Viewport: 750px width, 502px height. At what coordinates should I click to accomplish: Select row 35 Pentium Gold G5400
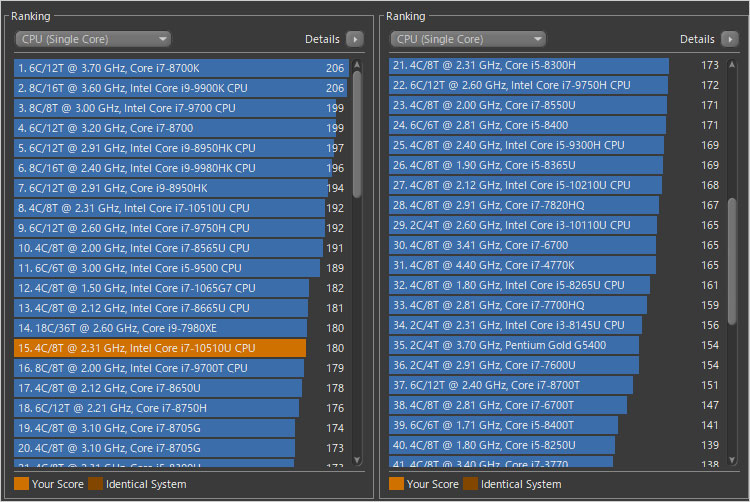556,345
